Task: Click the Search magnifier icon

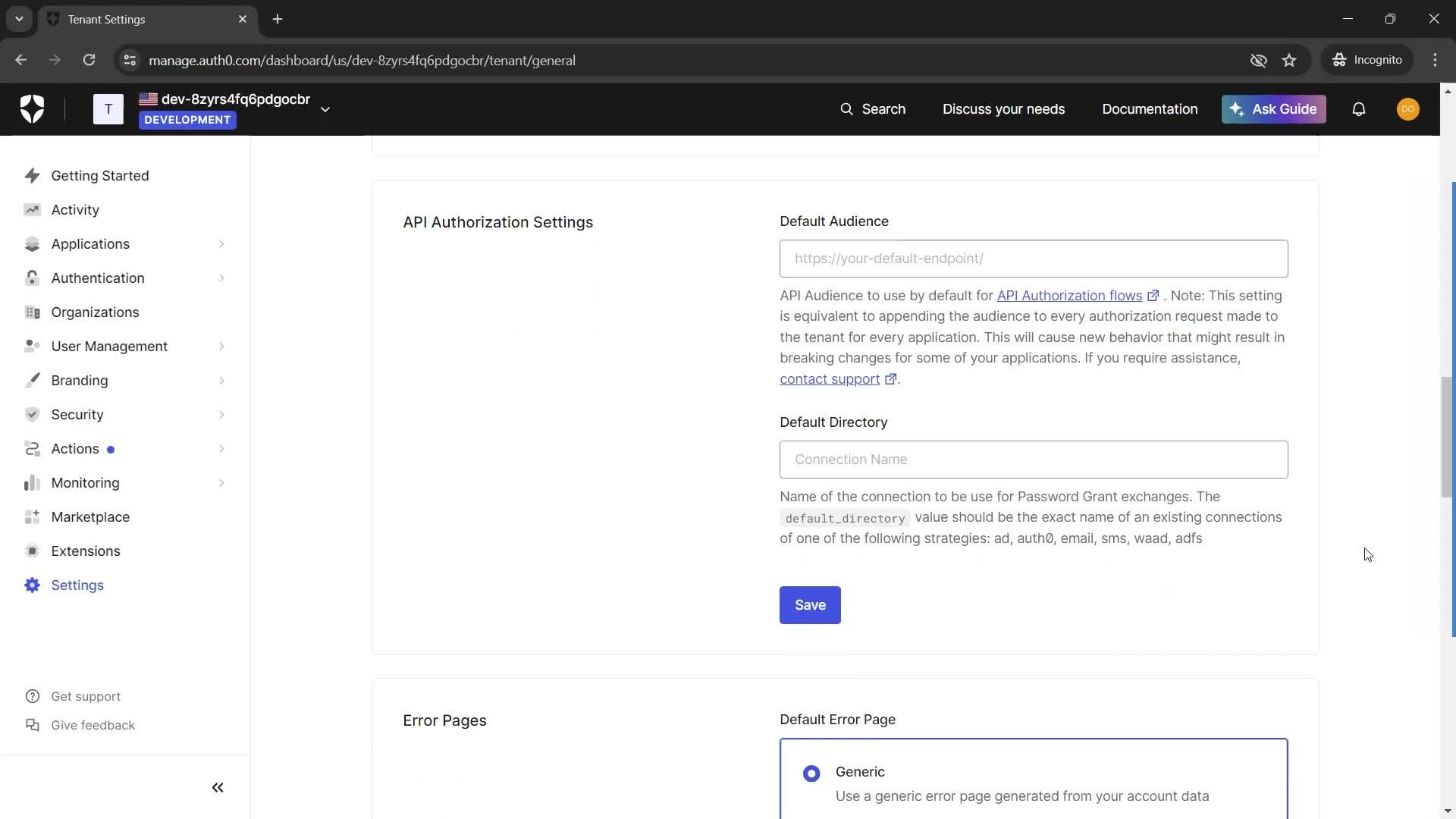Action: (846, 109)
